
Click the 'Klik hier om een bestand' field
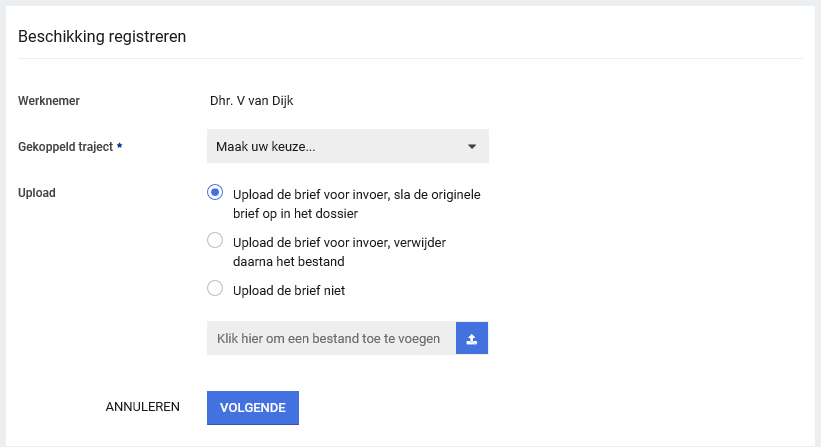pos(330,339)
